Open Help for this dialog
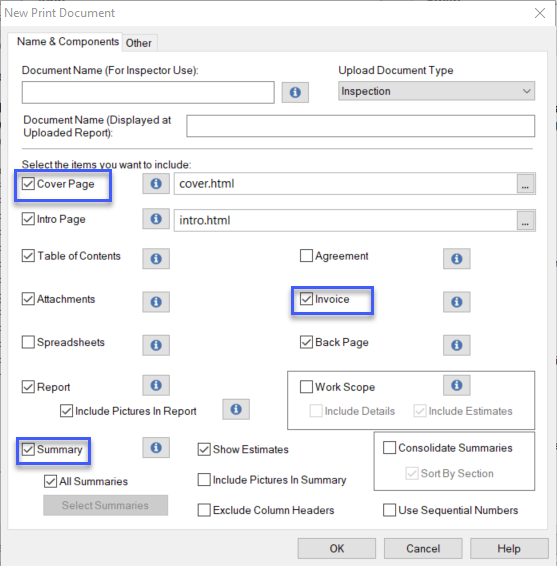This screenshot has height=566, width=557. click(x=509, y=549)
